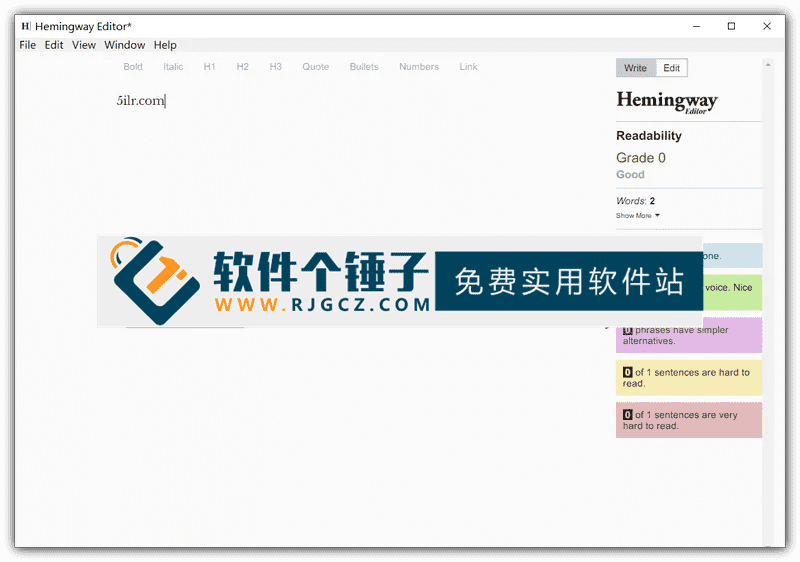Open the Edit menu in menu bar
This screenshot has width=800, height=562.
[54, 45]
